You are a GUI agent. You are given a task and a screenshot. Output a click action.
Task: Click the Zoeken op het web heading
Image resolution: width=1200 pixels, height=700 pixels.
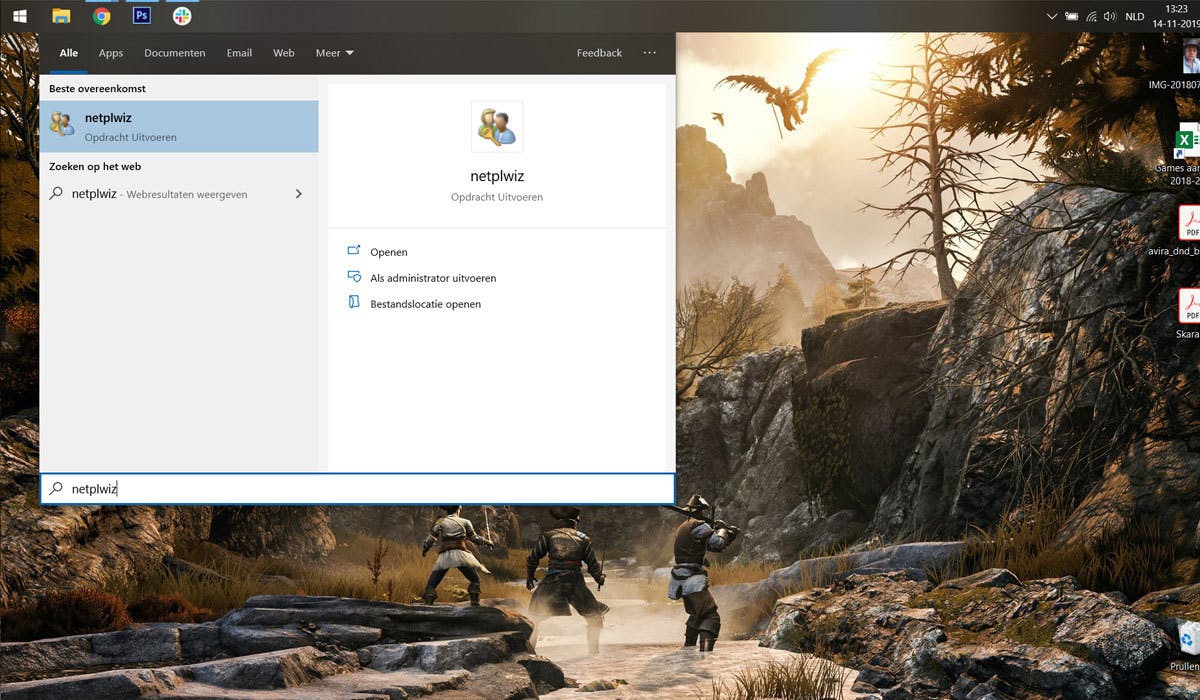tap(95, 167)
